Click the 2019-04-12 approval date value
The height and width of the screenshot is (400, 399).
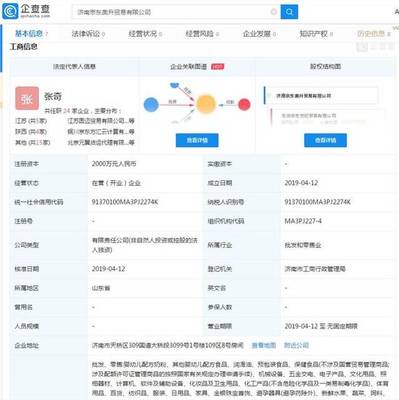[108, 269]
